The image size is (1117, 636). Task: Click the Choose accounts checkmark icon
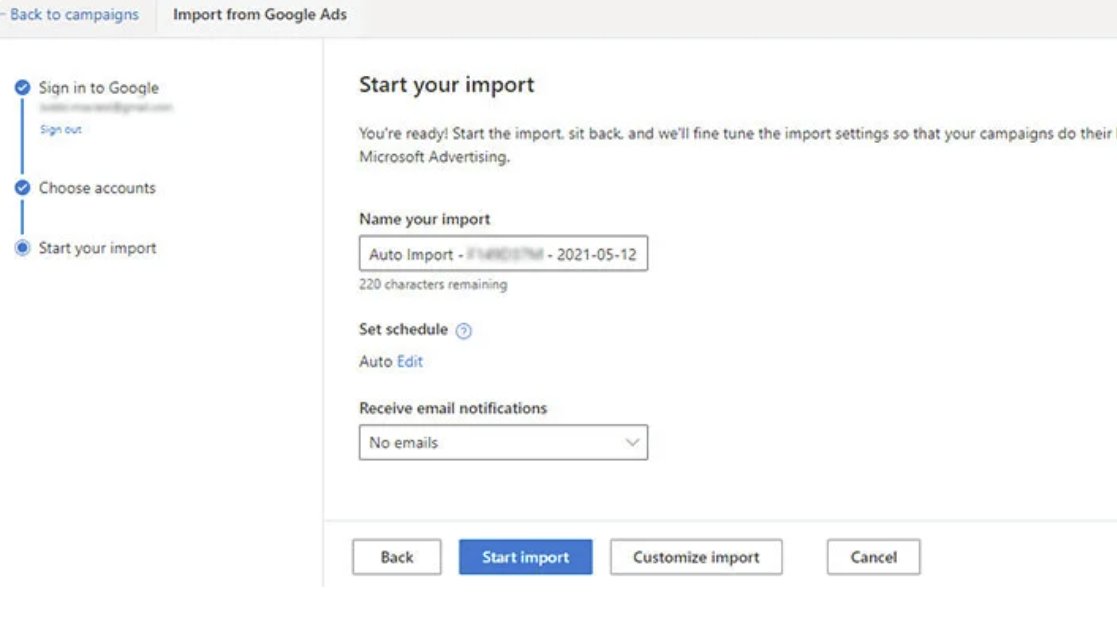[x=23, y=188]
